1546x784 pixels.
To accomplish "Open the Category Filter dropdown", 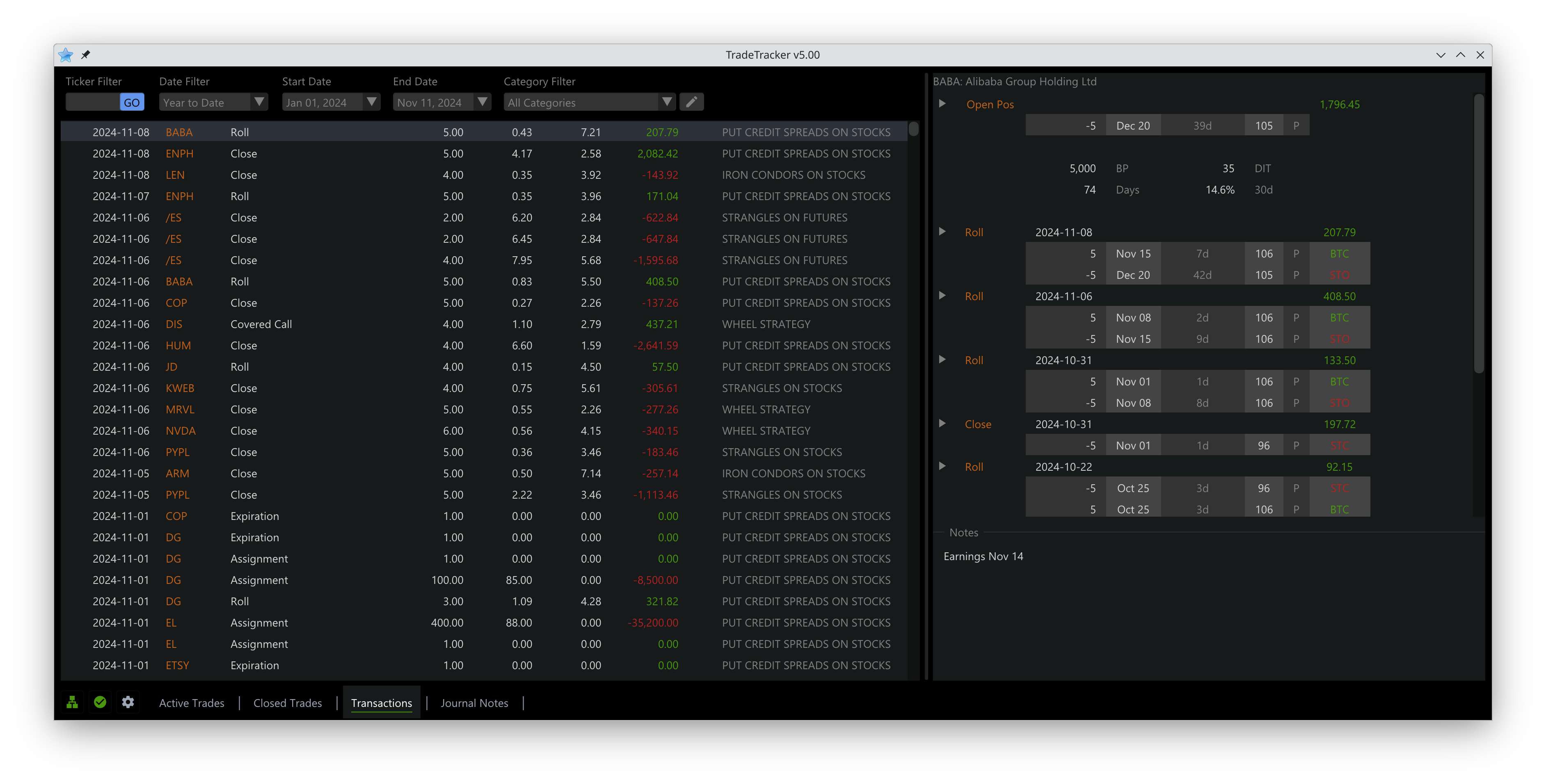I will tap(668, 102).
